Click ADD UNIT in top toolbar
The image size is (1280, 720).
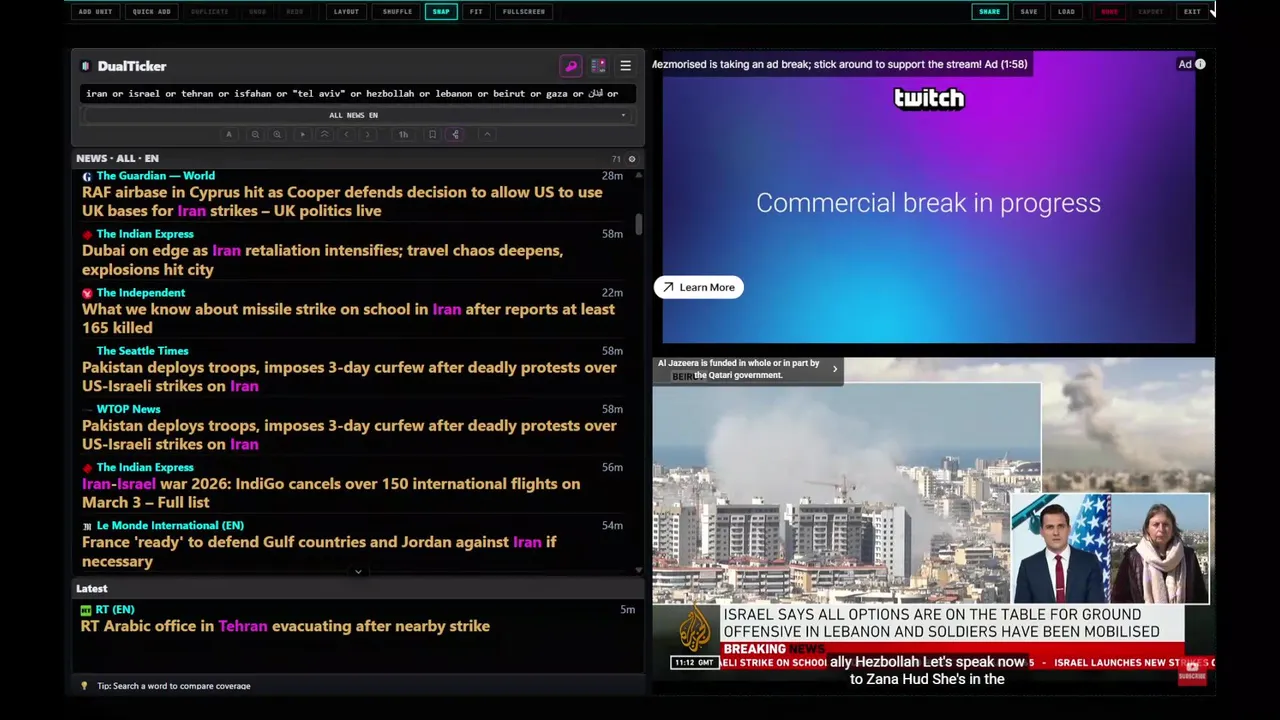[x=95, y=12]
